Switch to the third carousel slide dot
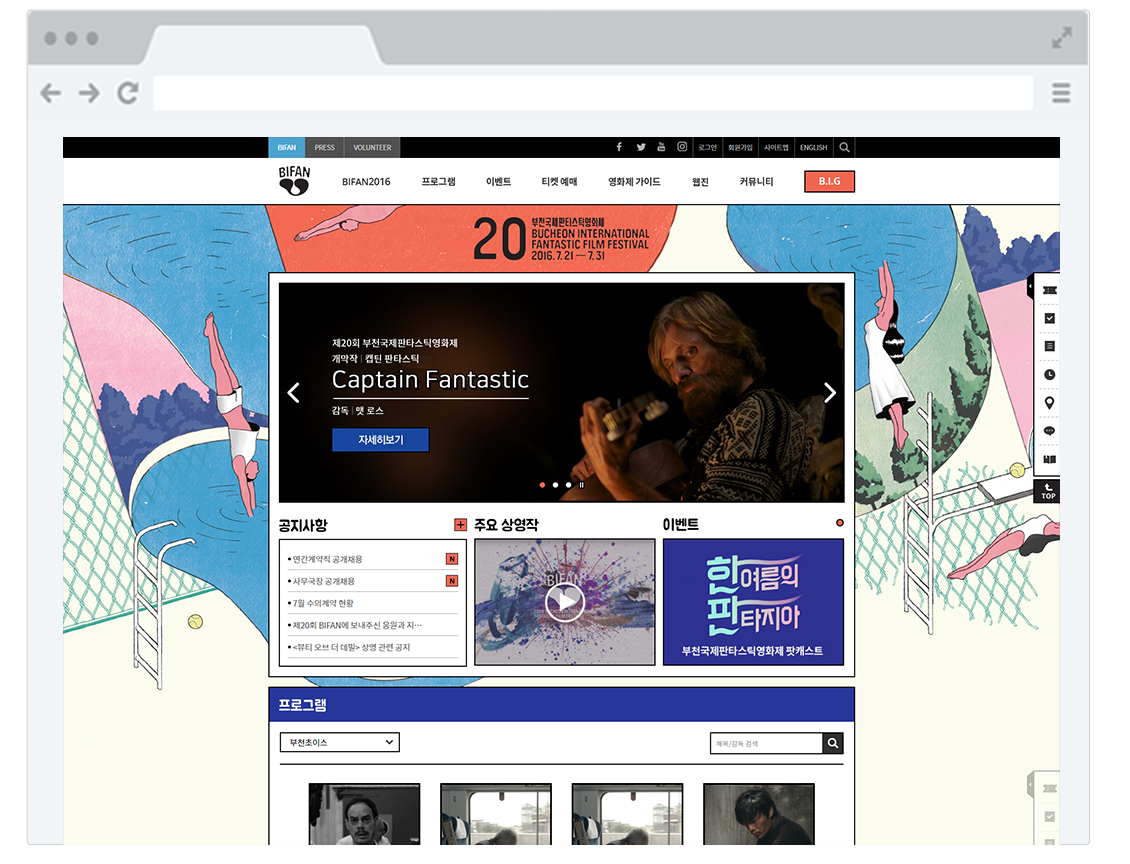This screenshot has height=864, width=1130. (568, 485)
